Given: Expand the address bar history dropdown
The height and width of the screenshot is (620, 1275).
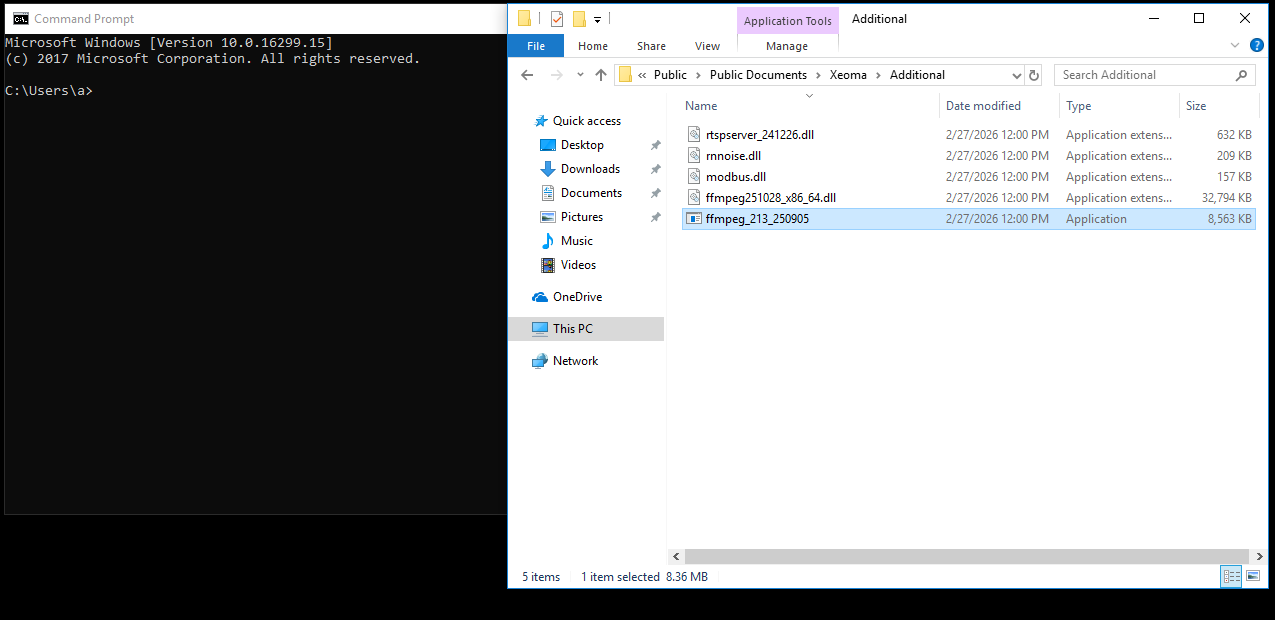Looking at the screenshot, I should pos(1016,74).
